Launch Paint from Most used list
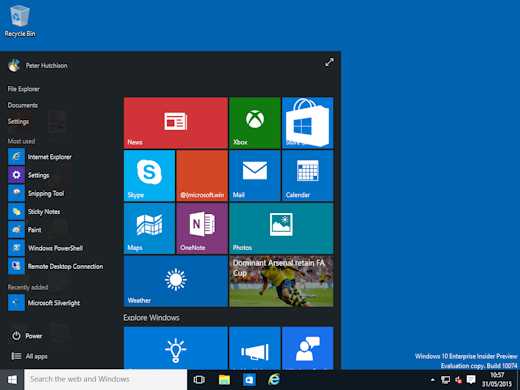Screen dimensions: 520x390 (x=25, y=230)
